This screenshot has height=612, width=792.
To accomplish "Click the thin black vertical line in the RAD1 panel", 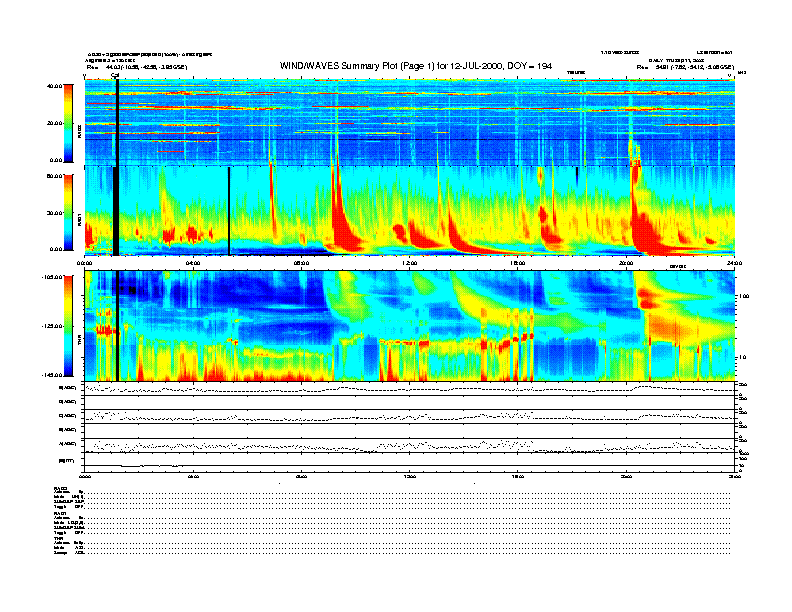I will 229,211.
